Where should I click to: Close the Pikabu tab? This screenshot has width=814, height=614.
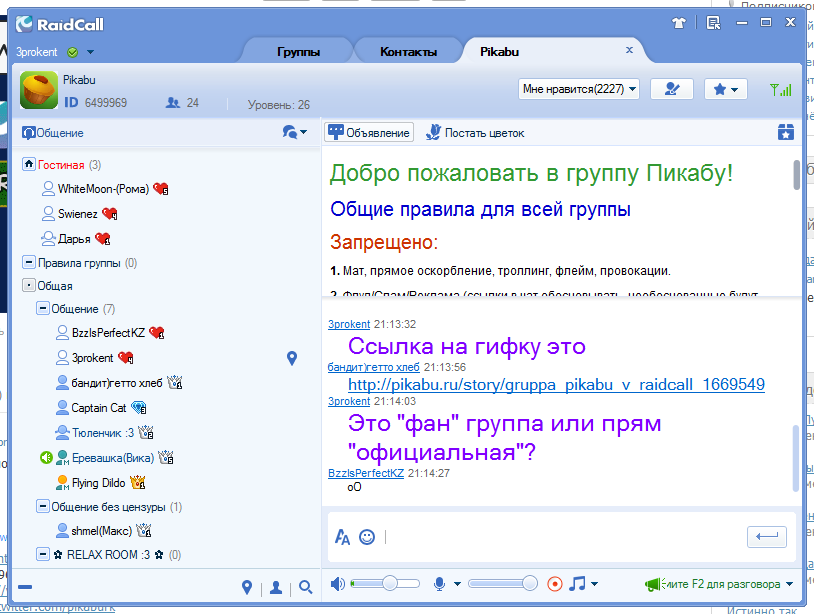629,50
